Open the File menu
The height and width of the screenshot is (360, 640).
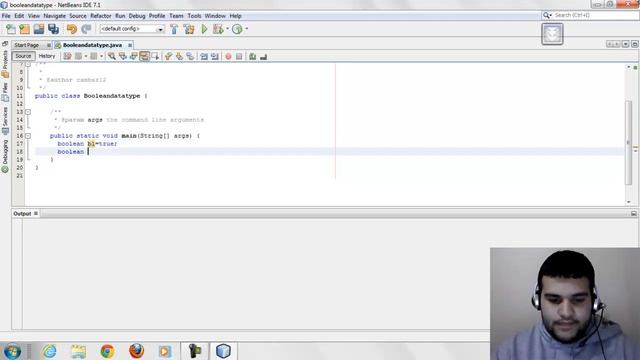tap(6, 16)
